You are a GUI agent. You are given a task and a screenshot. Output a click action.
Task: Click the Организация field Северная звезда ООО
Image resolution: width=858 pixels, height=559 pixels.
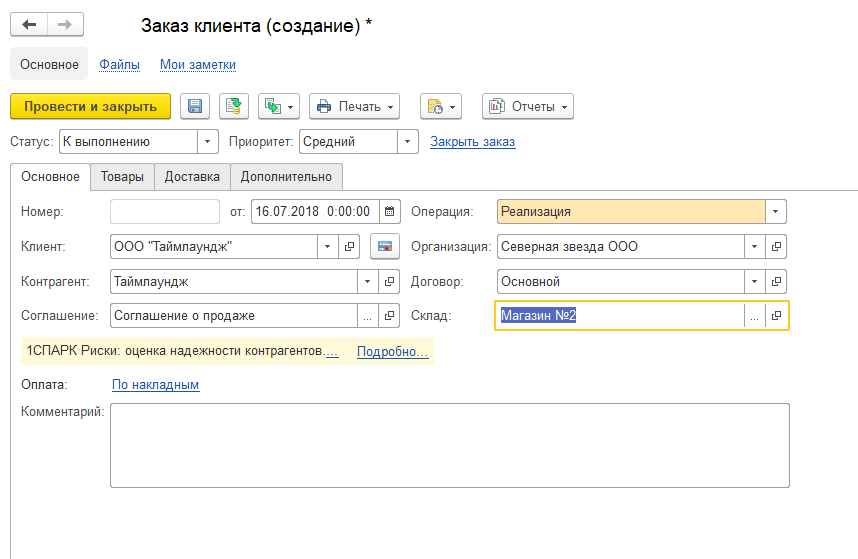pyautogui.click(x=621, y=247)
